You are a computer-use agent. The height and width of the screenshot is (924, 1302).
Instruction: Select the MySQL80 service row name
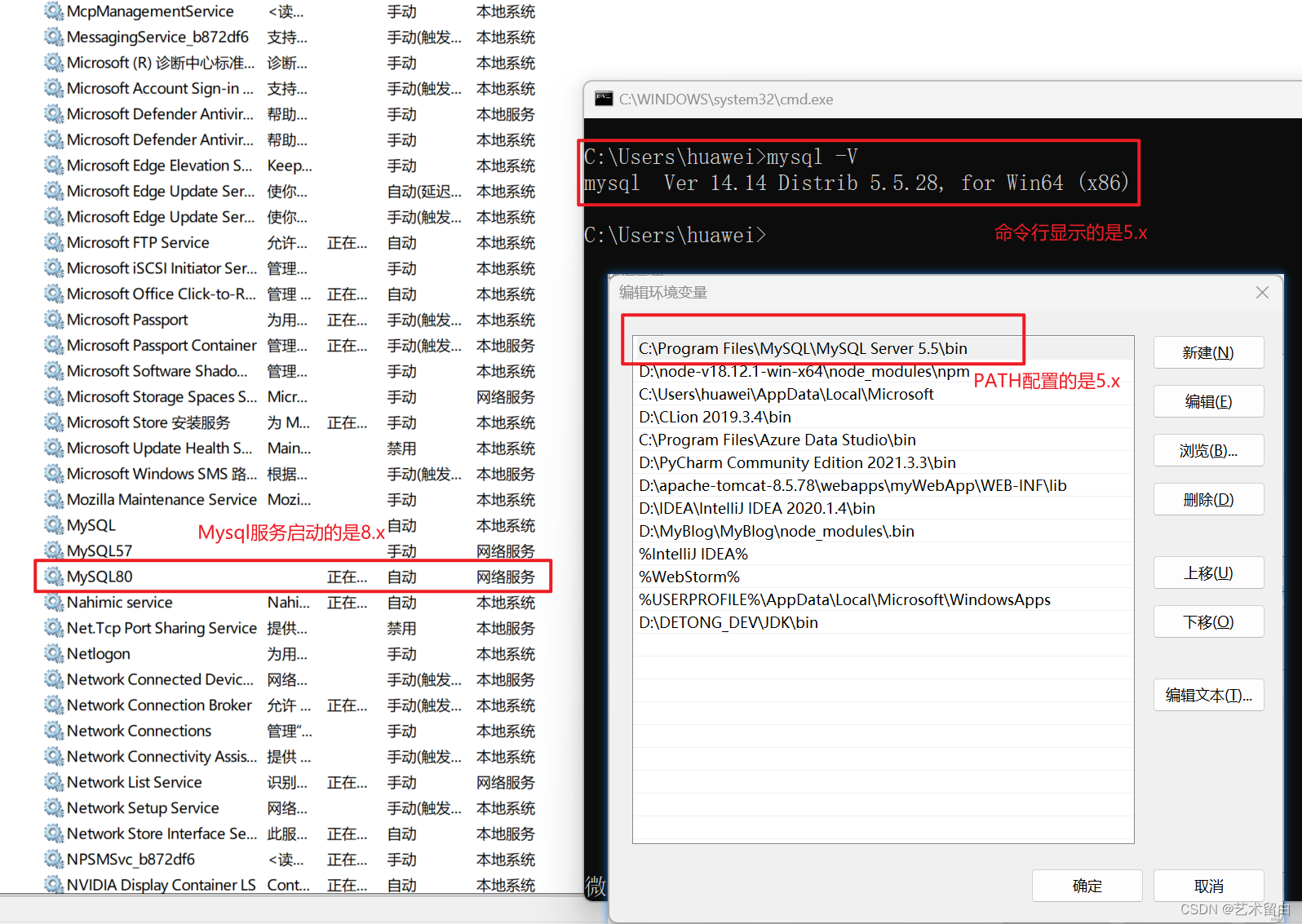[100, 577]
